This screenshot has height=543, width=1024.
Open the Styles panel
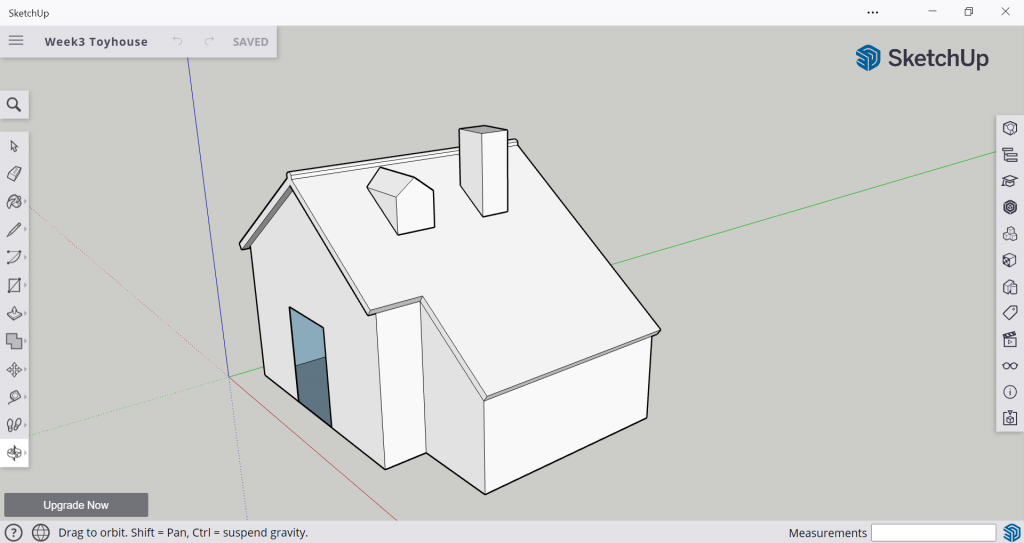click(1010, 287)
